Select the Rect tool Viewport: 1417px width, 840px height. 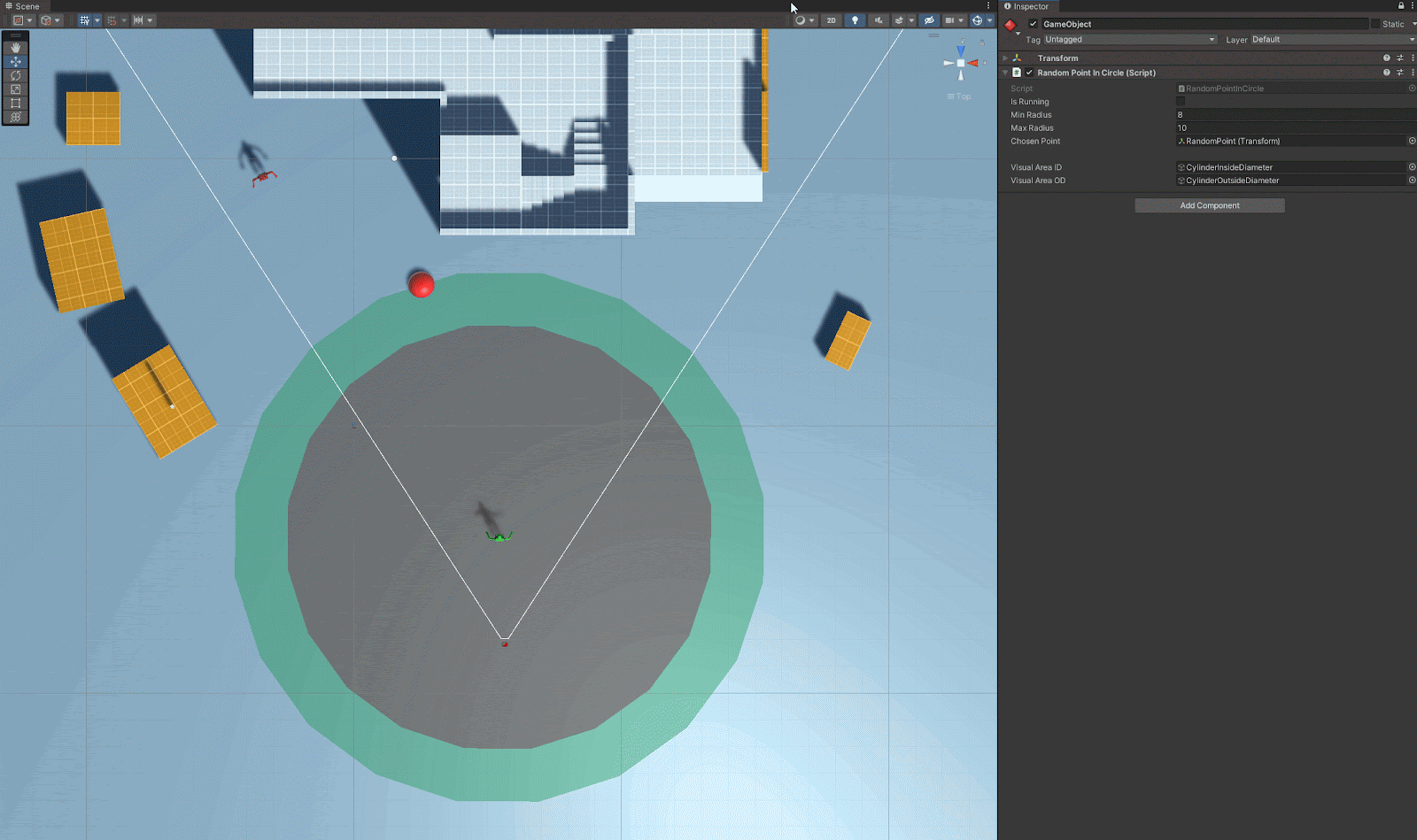pos(15,103)
